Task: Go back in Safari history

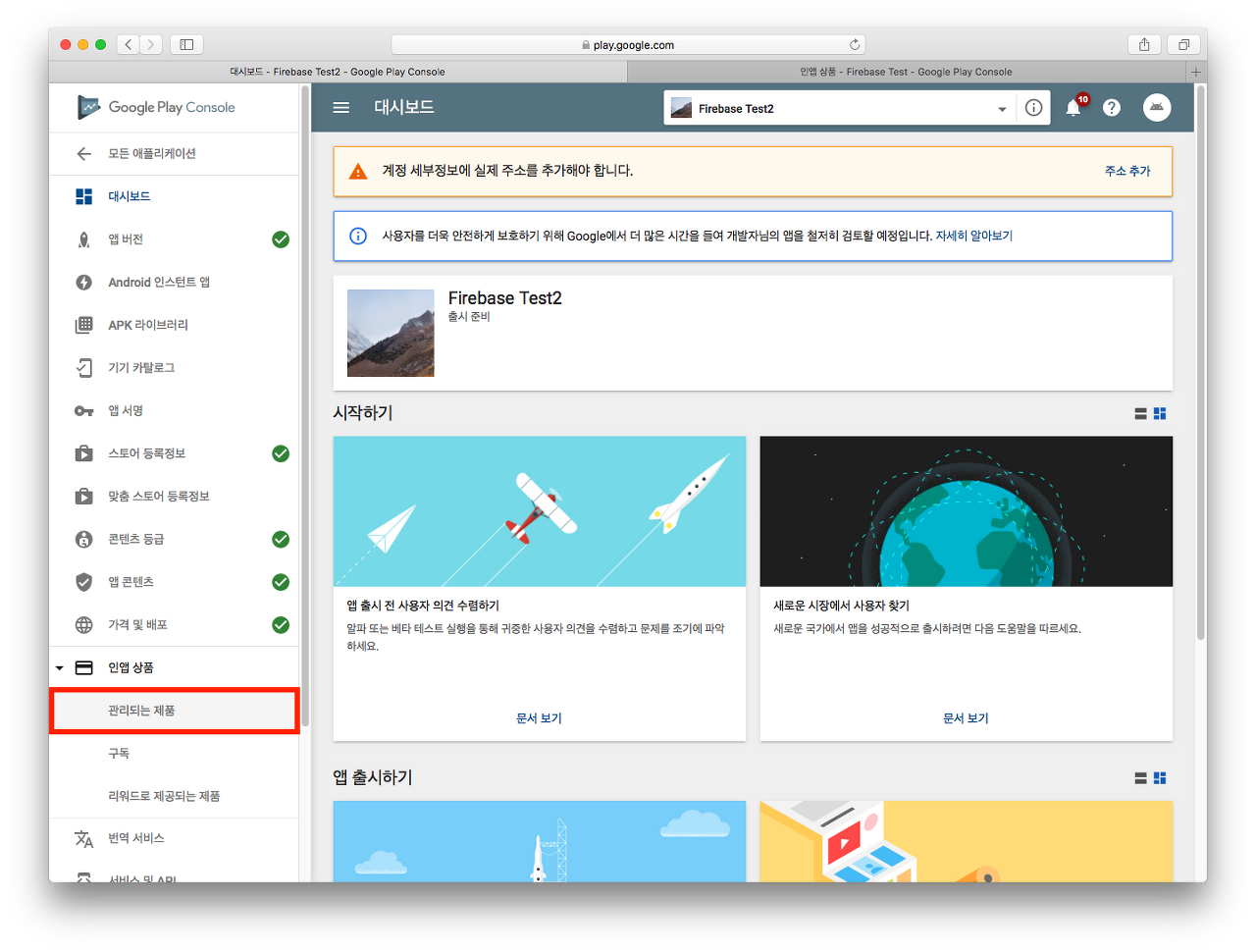Action: pyautogui.click(x=129, y=44)
